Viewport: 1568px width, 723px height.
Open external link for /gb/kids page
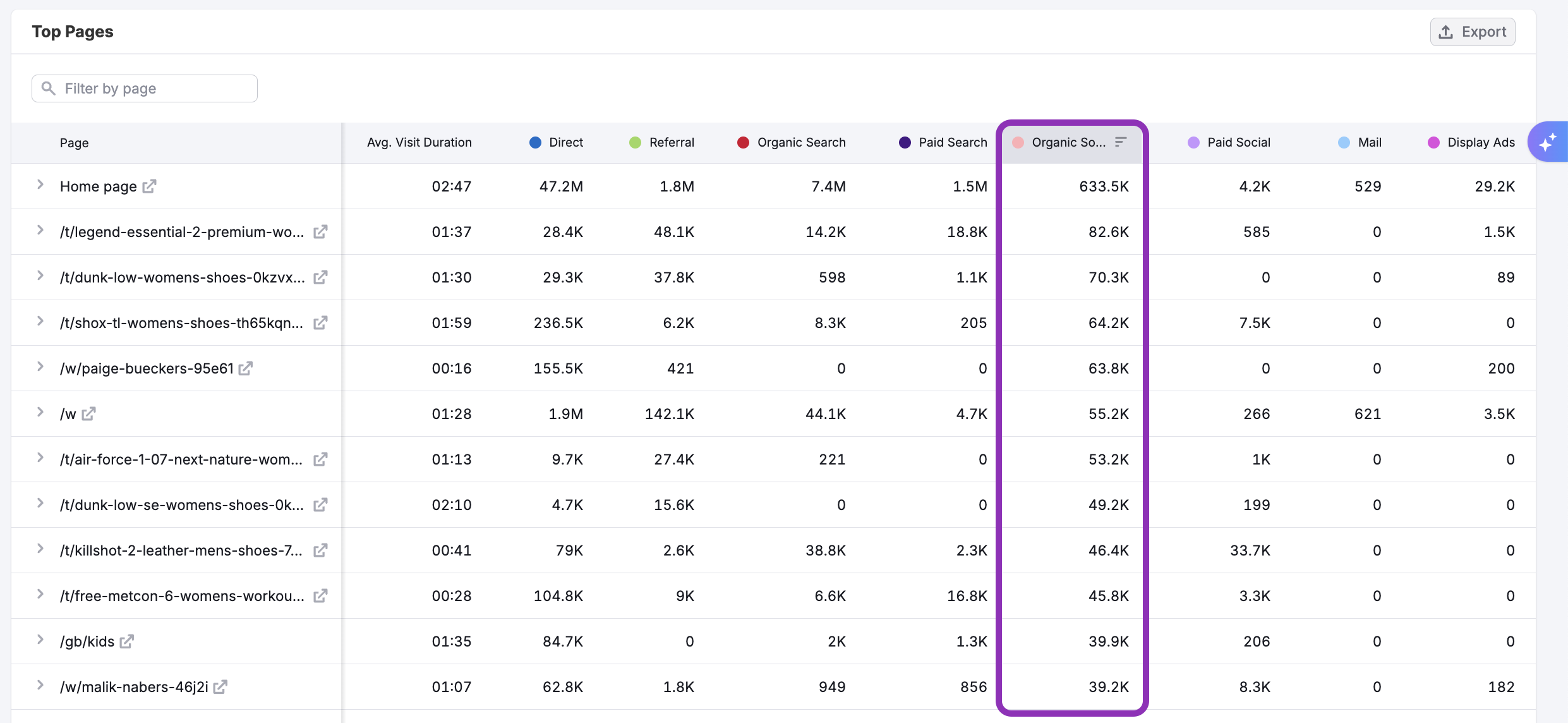coord(127,641)
